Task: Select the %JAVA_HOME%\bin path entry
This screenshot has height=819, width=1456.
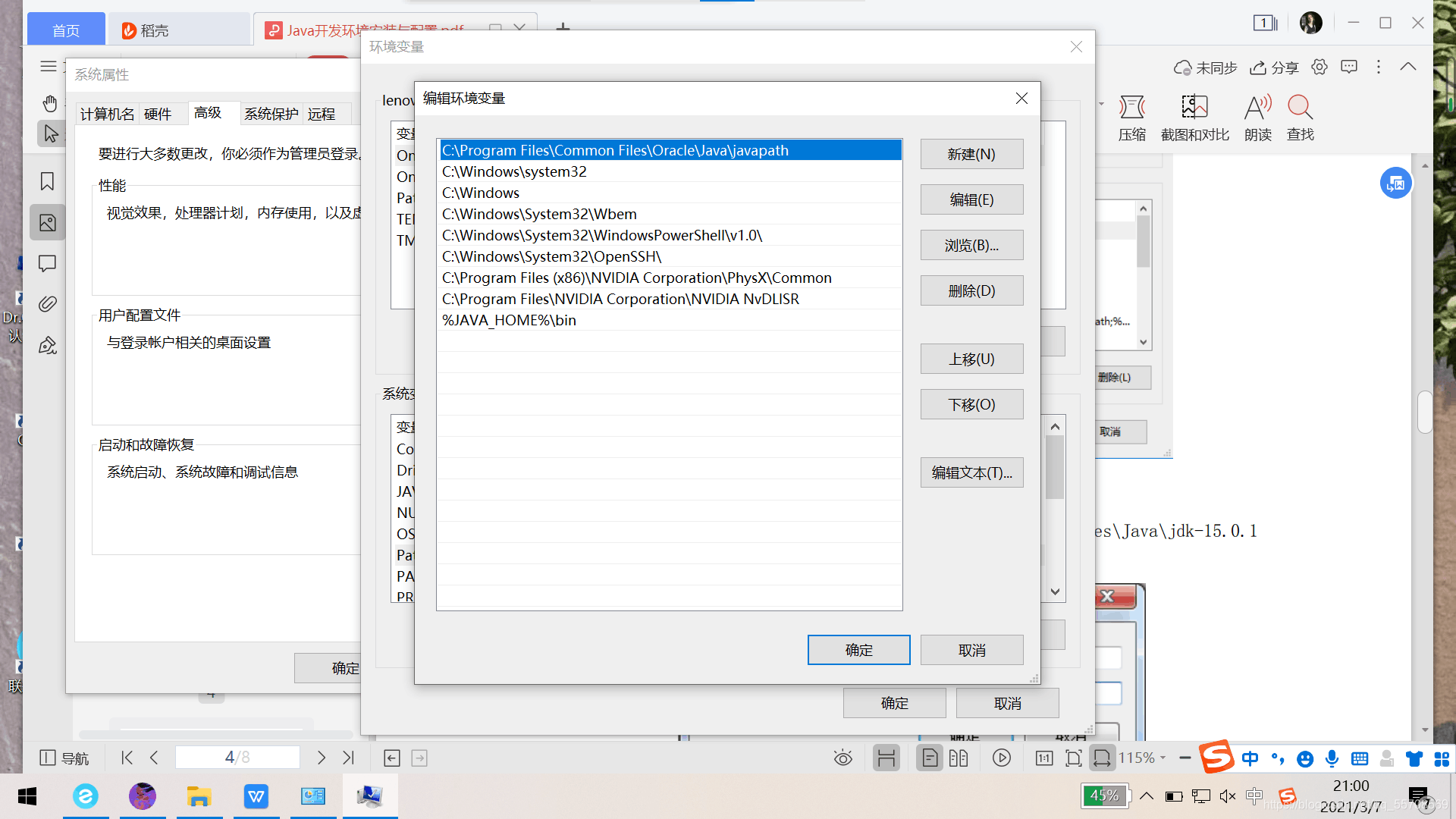Action: pos(509,320)
